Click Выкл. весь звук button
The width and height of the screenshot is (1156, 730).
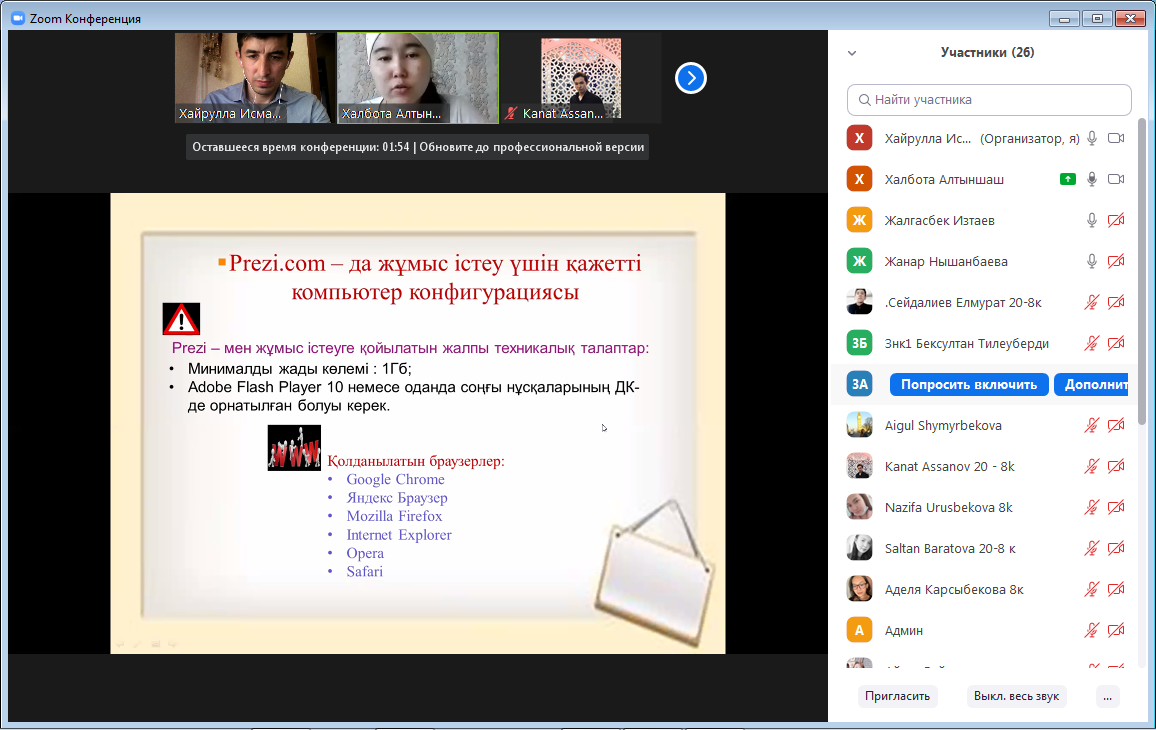1016,696
